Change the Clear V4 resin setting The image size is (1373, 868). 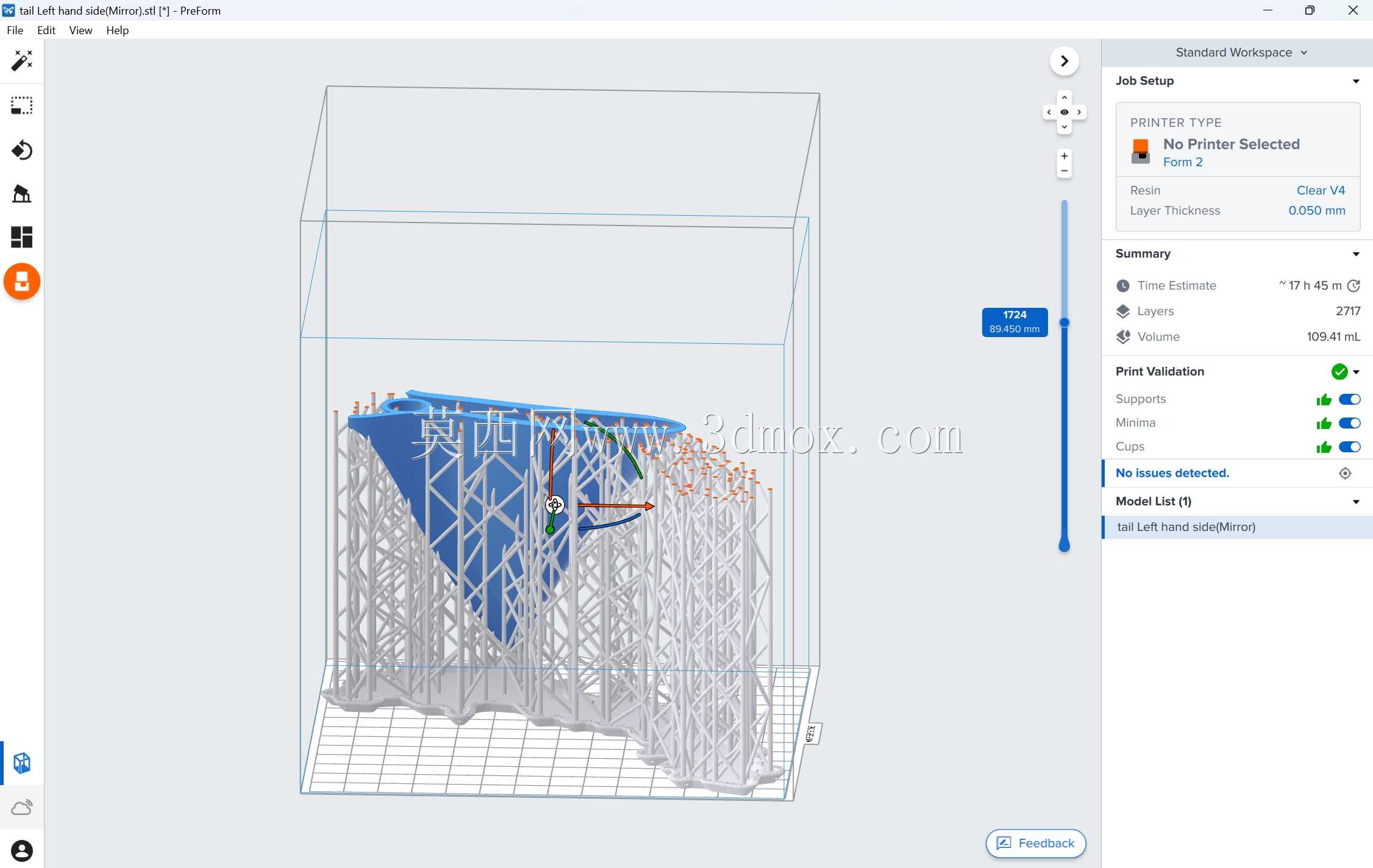click(1320, 190)
